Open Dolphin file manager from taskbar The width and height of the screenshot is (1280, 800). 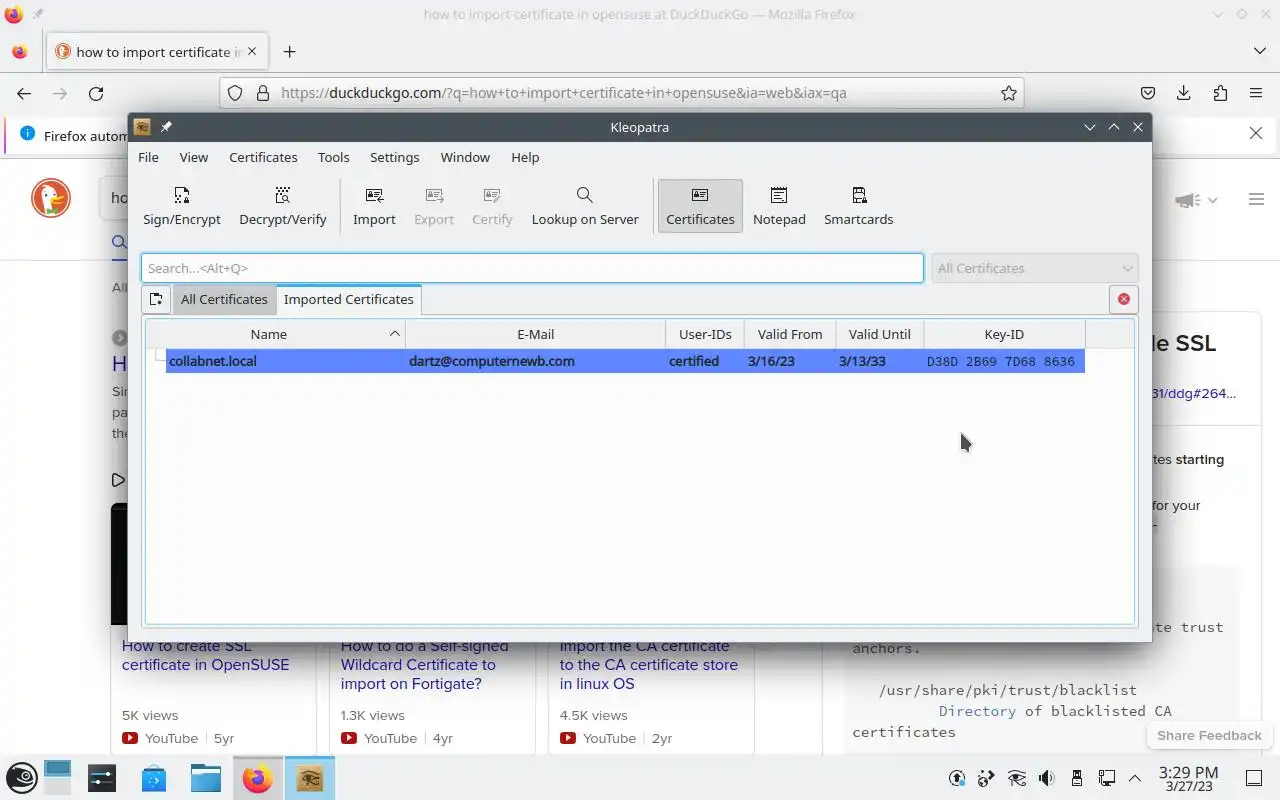pos(205,778)
